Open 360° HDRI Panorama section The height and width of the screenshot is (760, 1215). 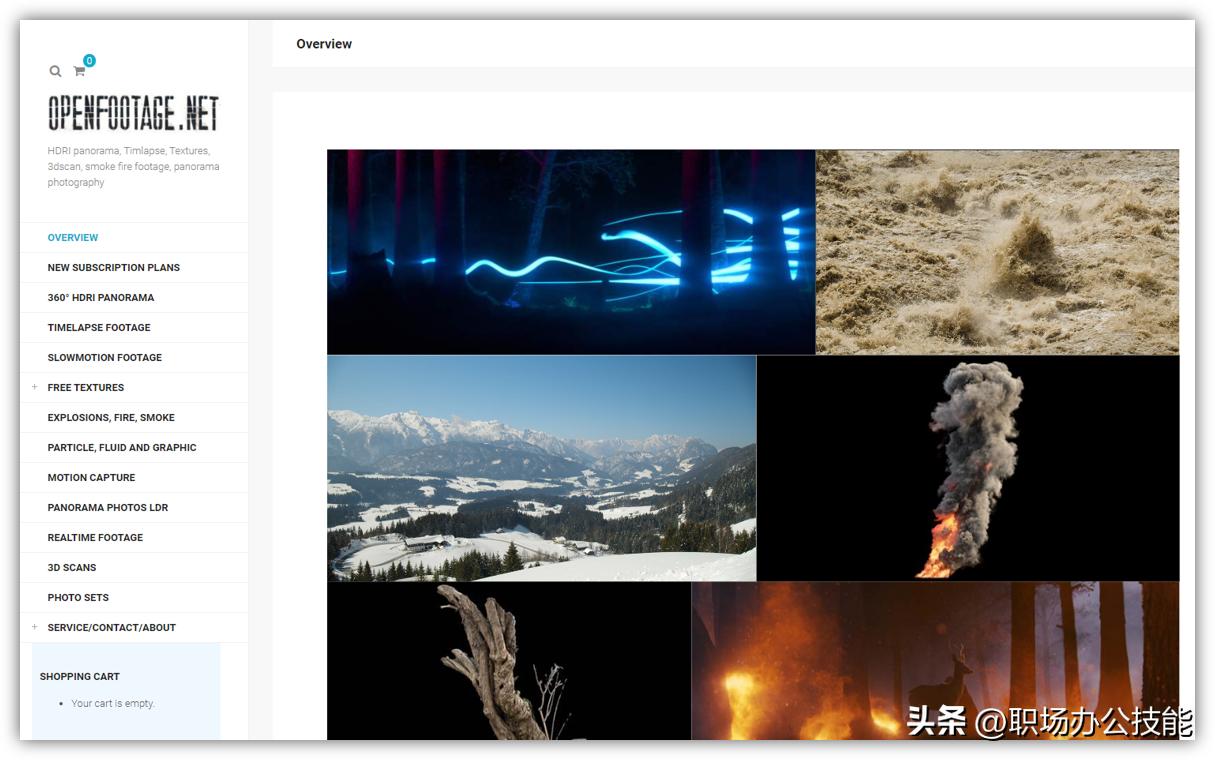pyautogui.click(x=101, y=298)
